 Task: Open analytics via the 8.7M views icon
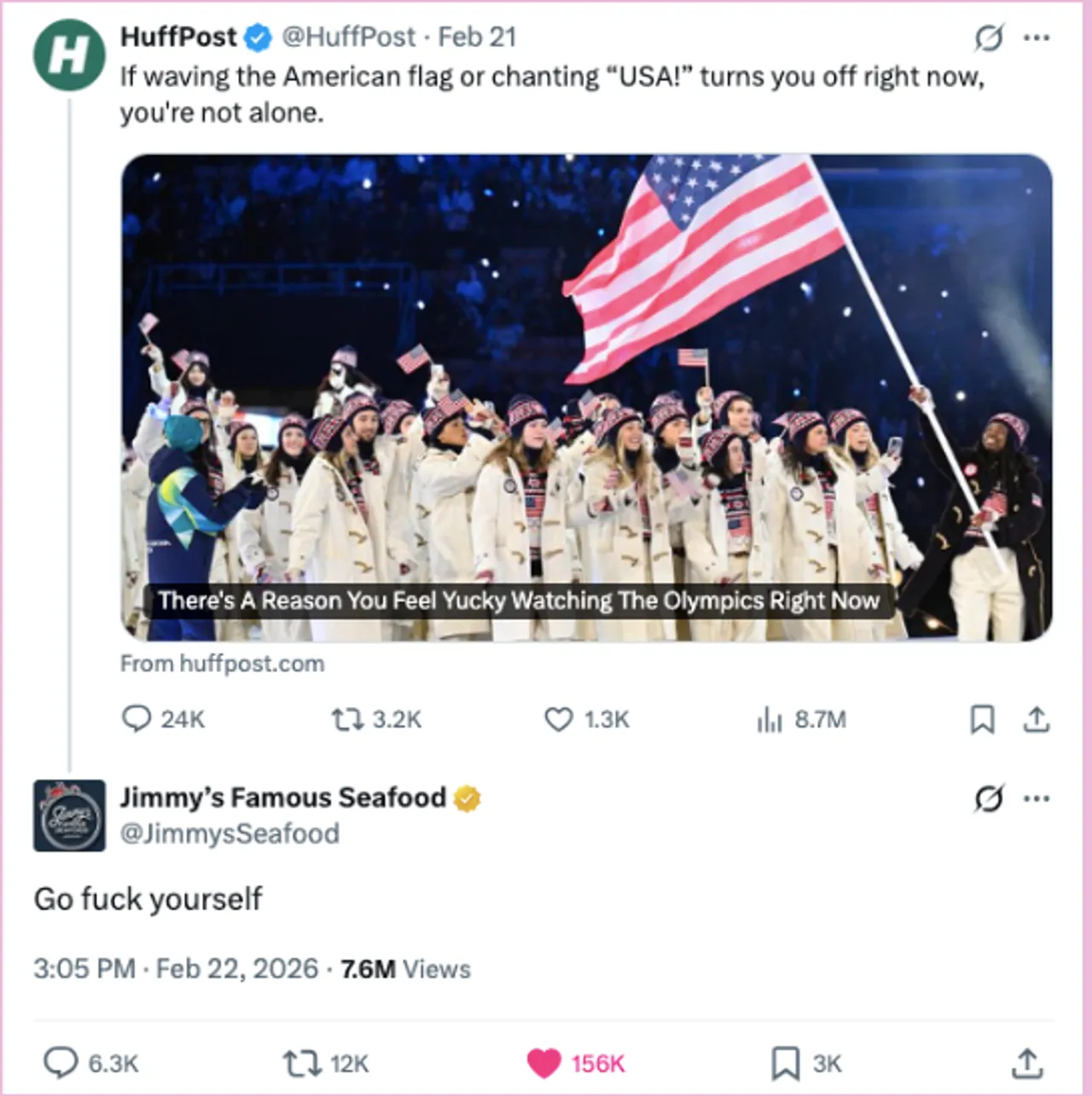[x=770, y=721]
